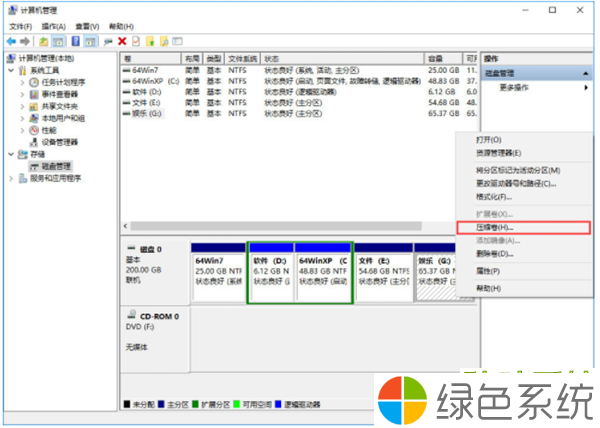Click the list view settings toolbar icon
Screen dimensions: 600x428
point(177,41)
